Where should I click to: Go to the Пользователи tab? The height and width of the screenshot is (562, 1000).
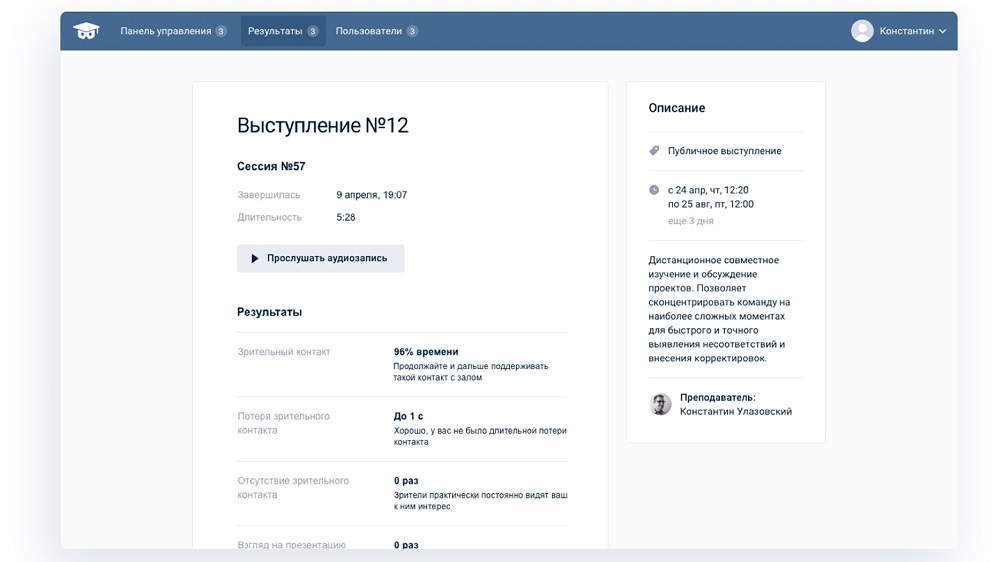click(x=369, y=31)
